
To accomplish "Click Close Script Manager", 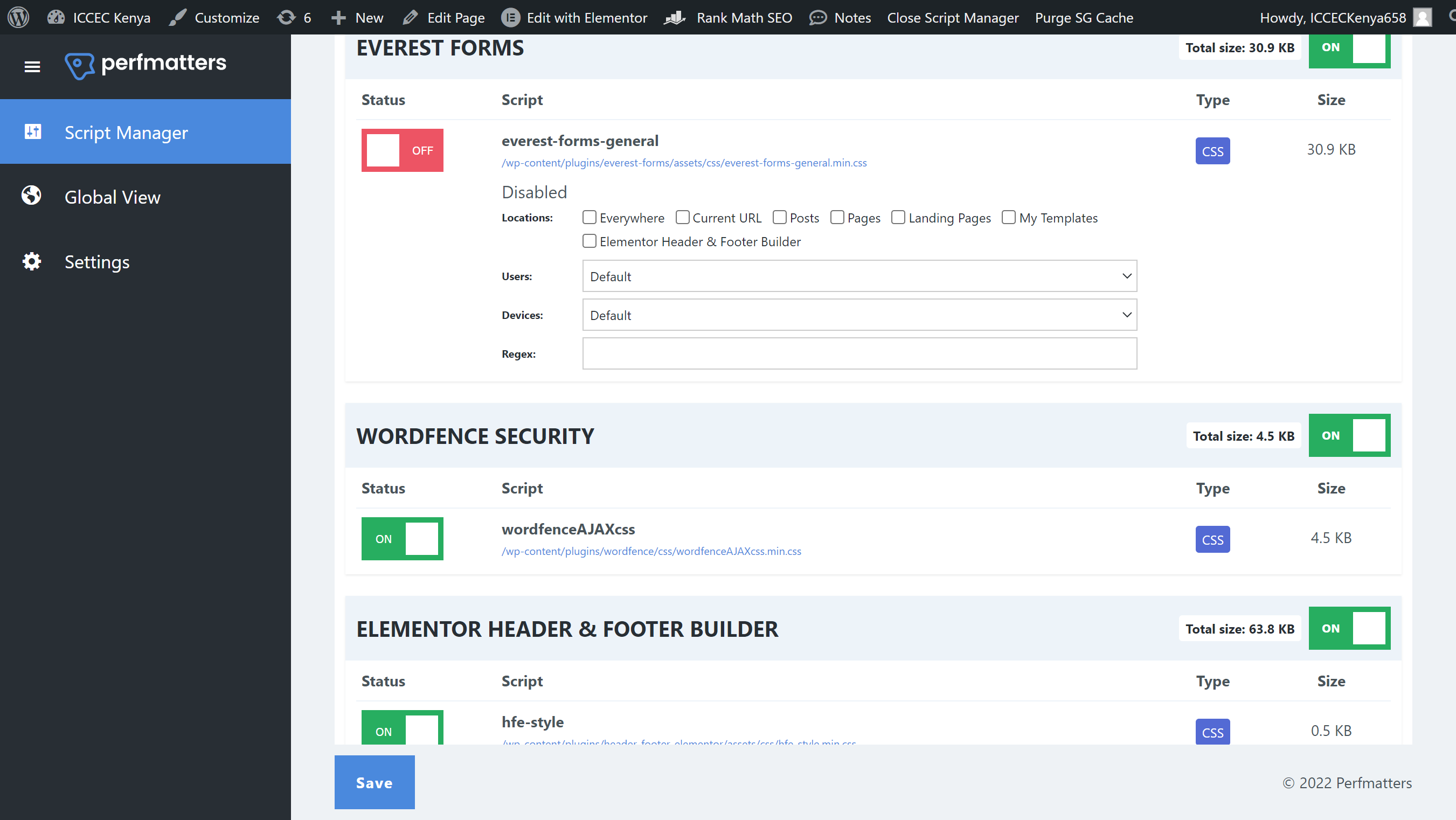I will coord(952,18).
